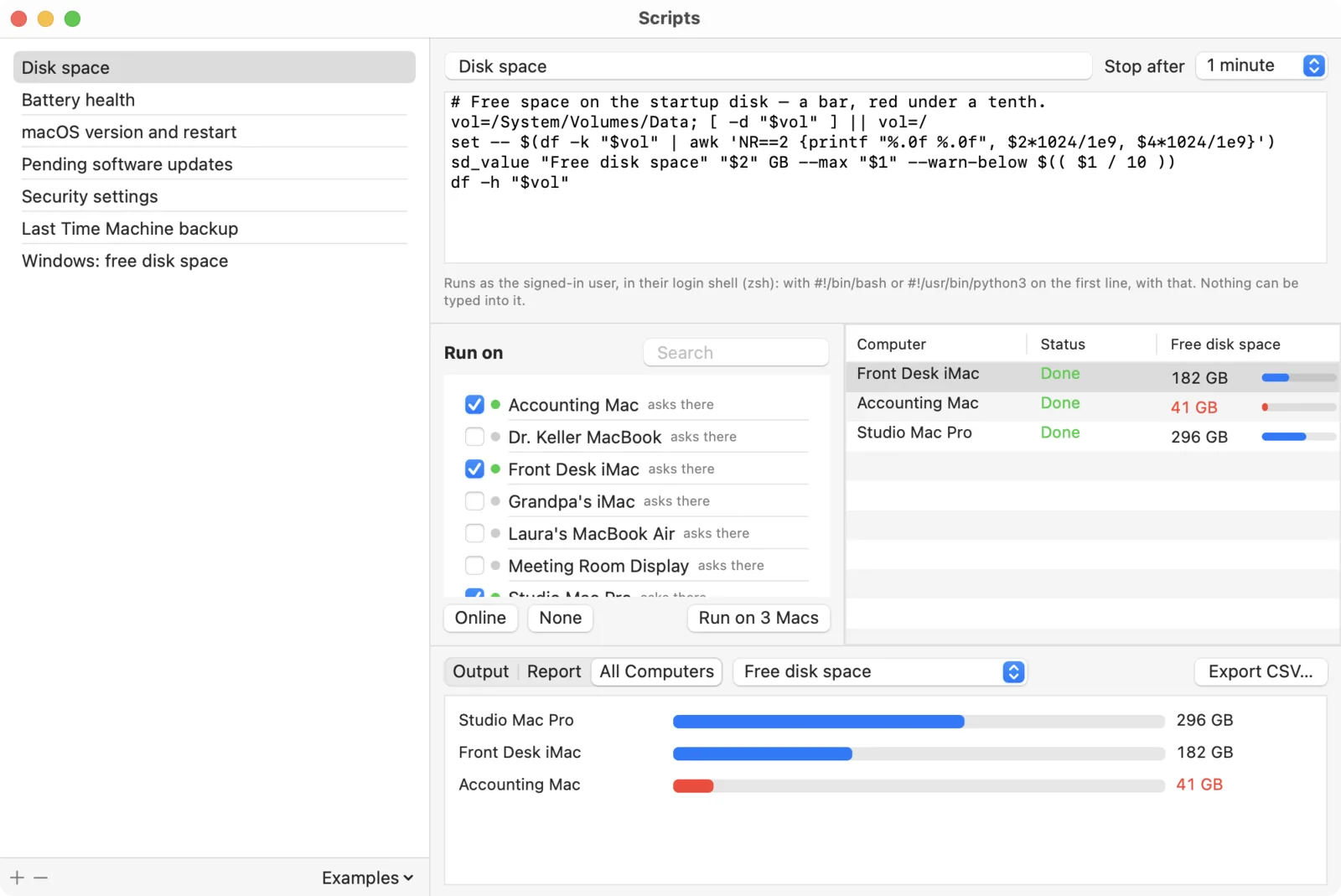Click the None selection button

tap(561, 618)
